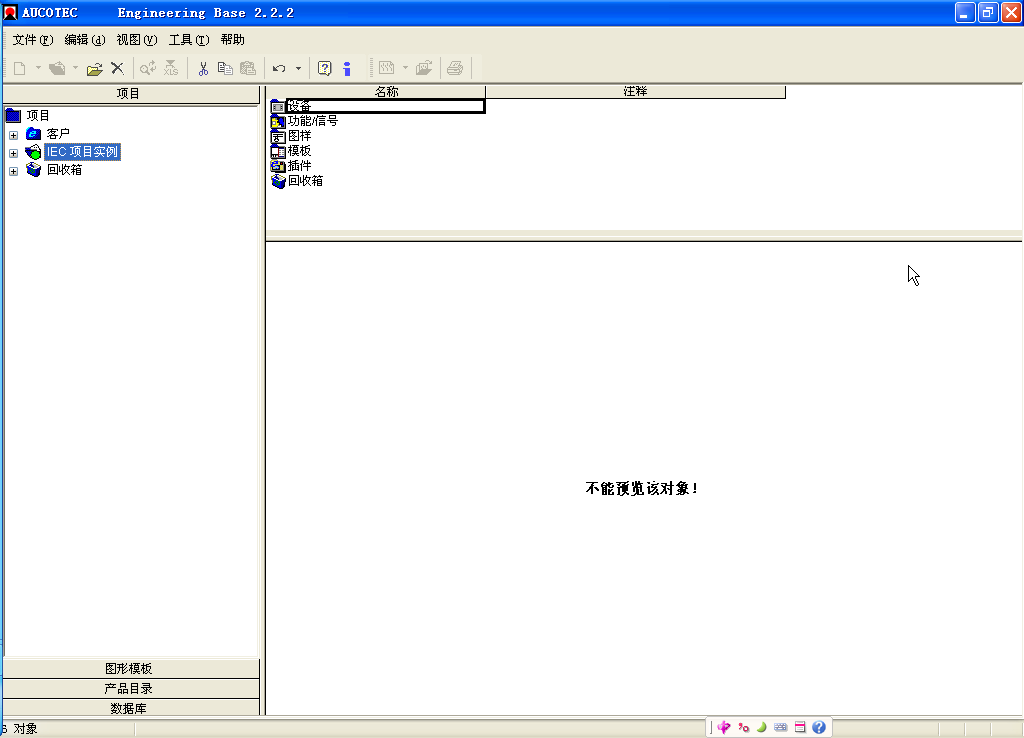
Task: Open the 文件 menu
Action: click(x=33, y=40)
